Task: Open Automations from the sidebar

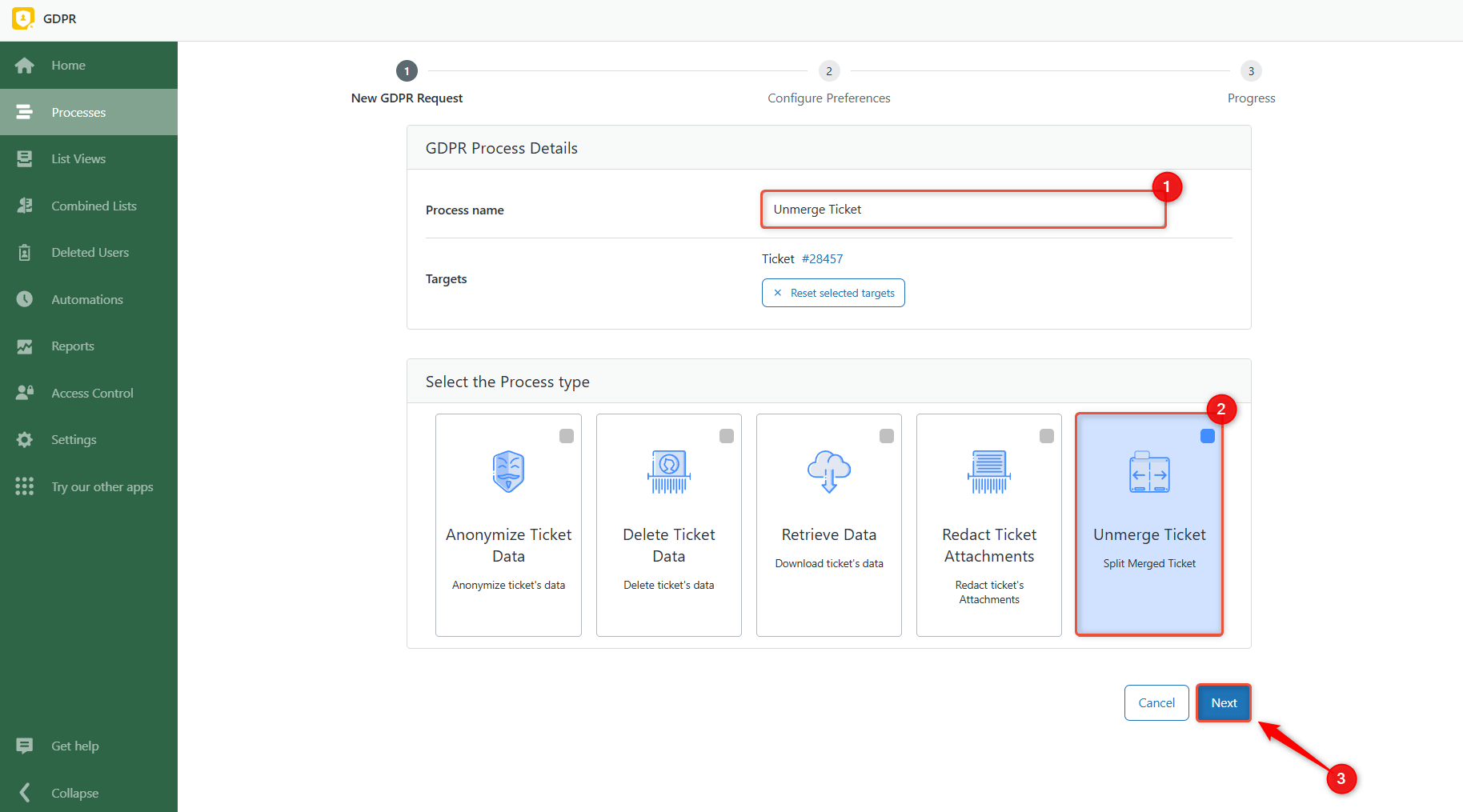Action: pyautogui.click(x=87, y=299)
